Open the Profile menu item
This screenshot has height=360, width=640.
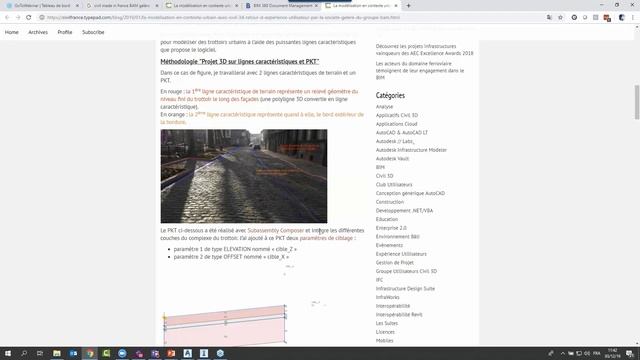click(x=64, y=32)
